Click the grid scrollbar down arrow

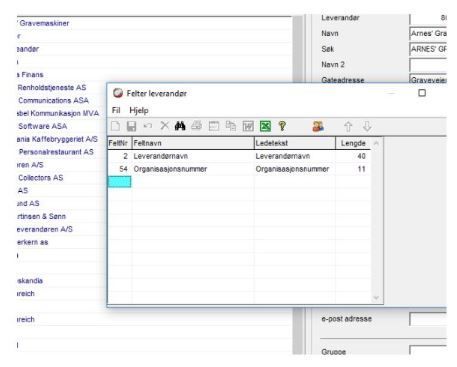376,298
